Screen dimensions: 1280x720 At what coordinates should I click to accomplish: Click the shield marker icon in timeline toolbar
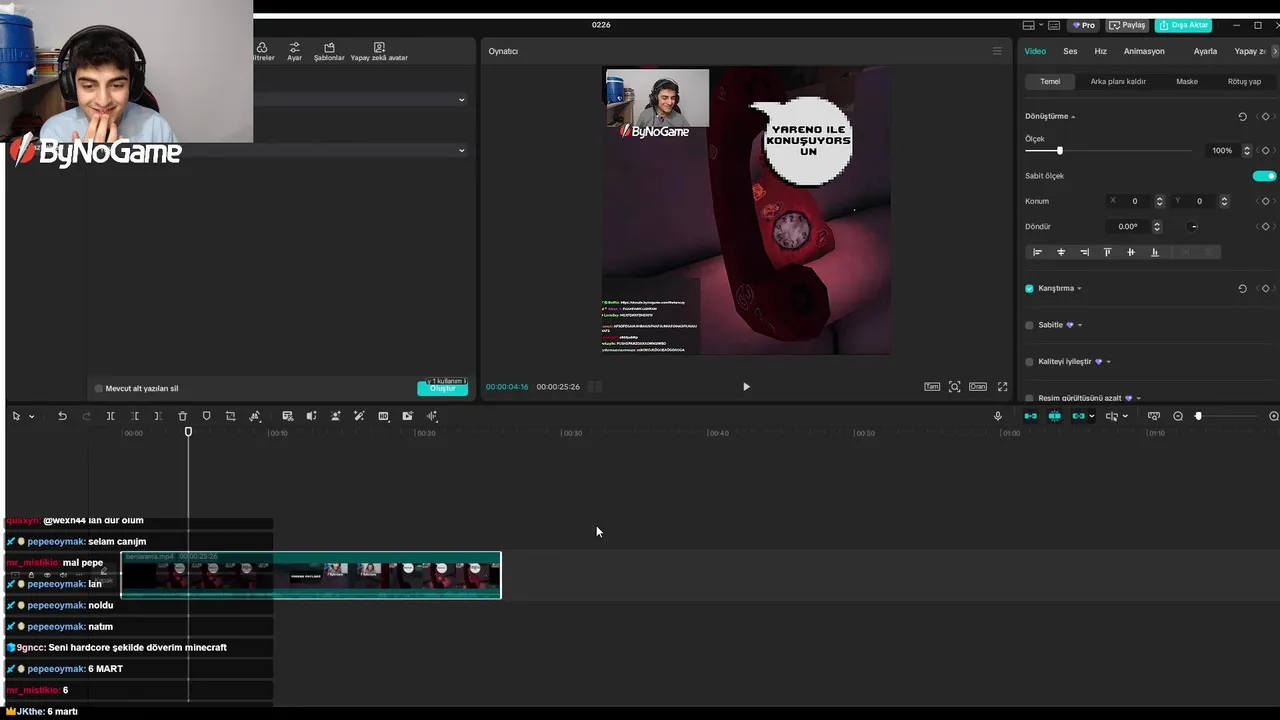206,416
